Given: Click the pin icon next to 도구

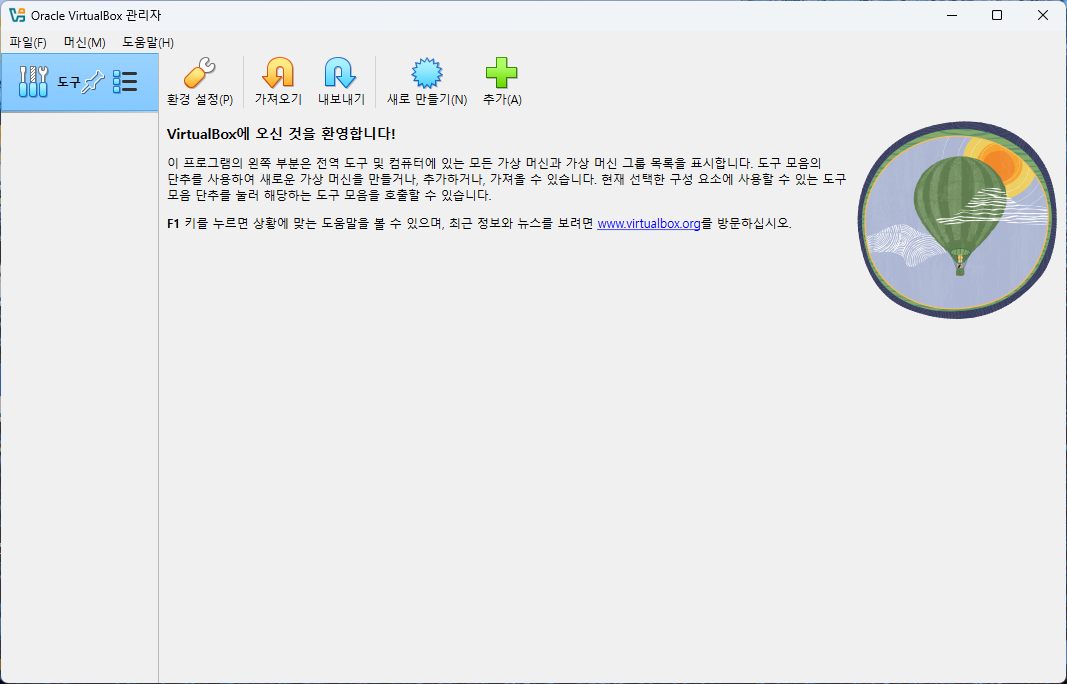Looking at the screenshot, I should pyautogui.click(x=93, y=82).
